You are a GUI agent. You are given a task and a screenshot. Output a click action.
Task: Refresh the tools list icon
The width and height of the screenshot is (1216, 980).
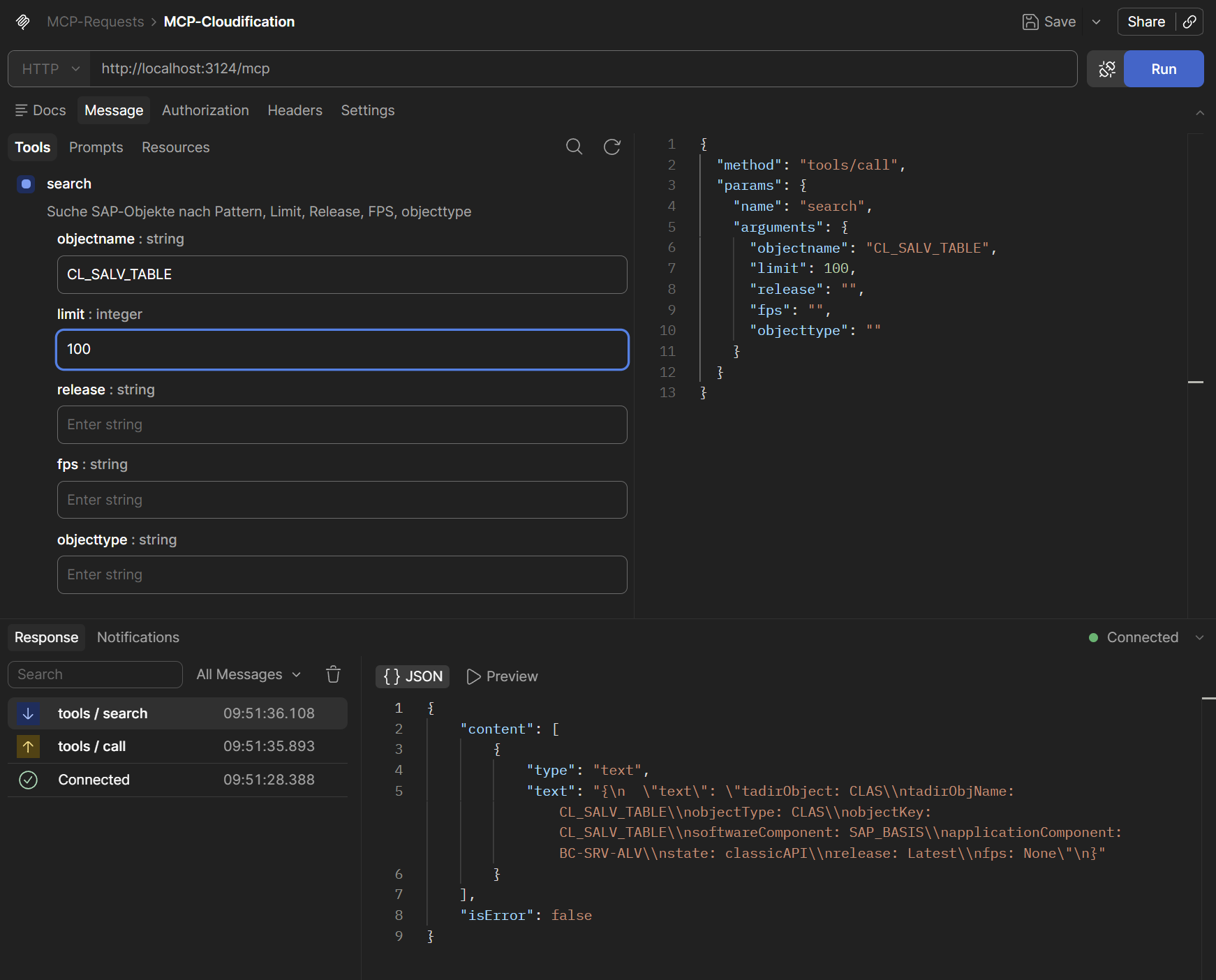click(x=612, y=147)
